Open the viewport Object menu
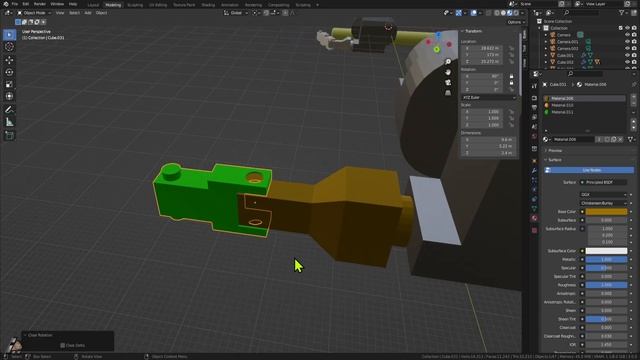 coord(101,13)
